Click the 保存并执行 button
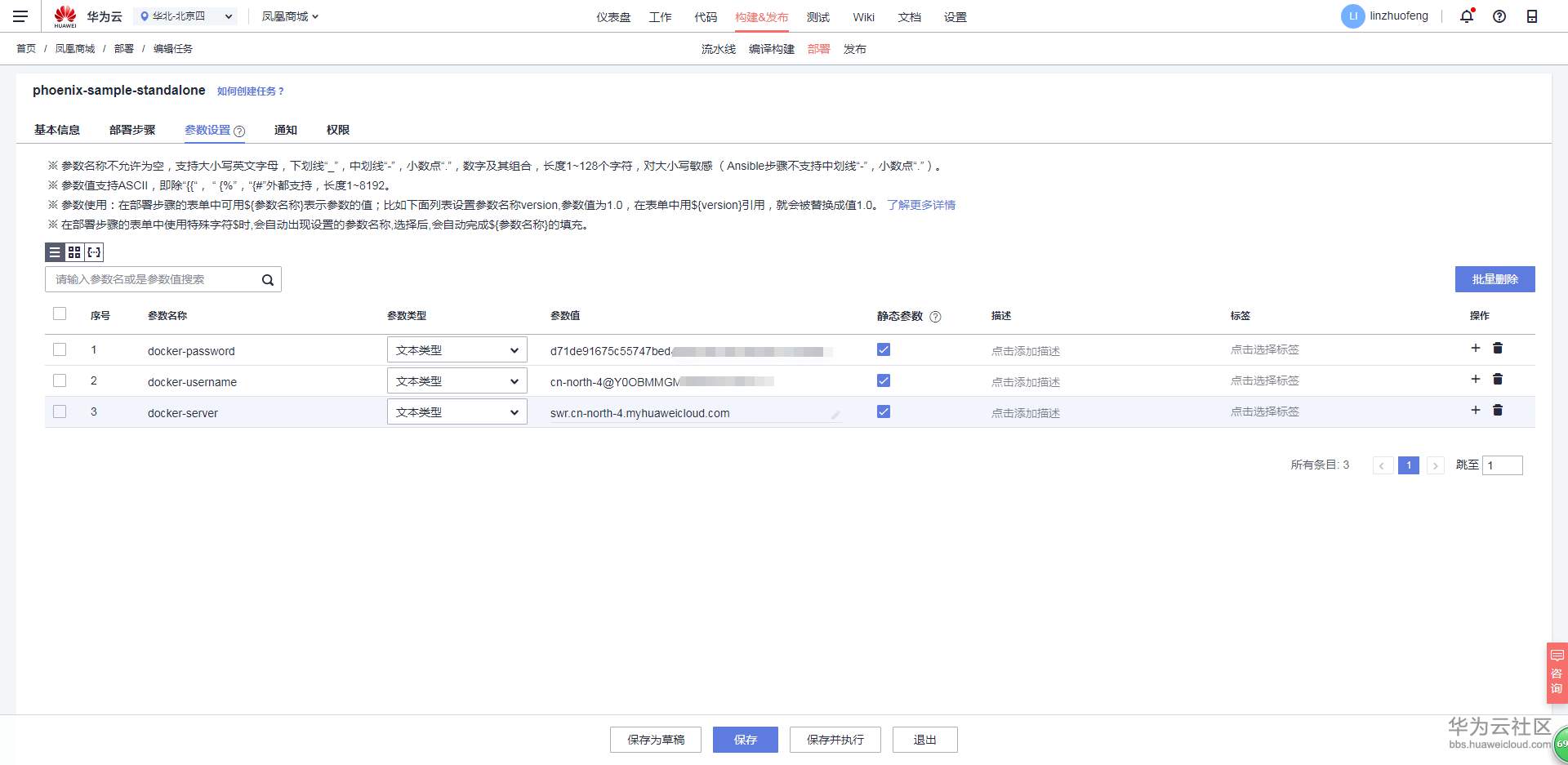The image size is (1568, 765). (x=835, y=740)
